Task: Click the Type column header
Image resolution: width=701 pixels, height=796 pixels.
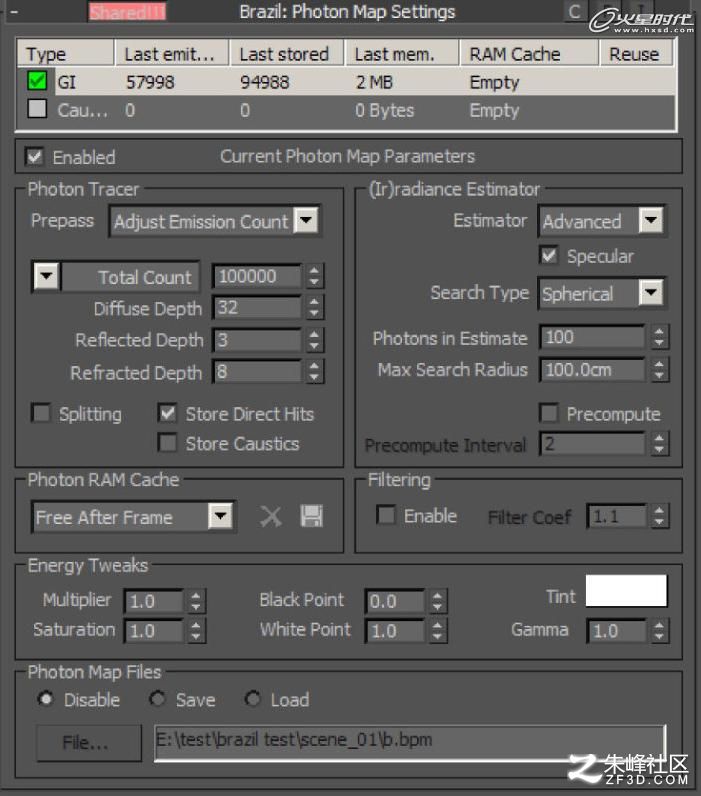Action: pos(65,53)
